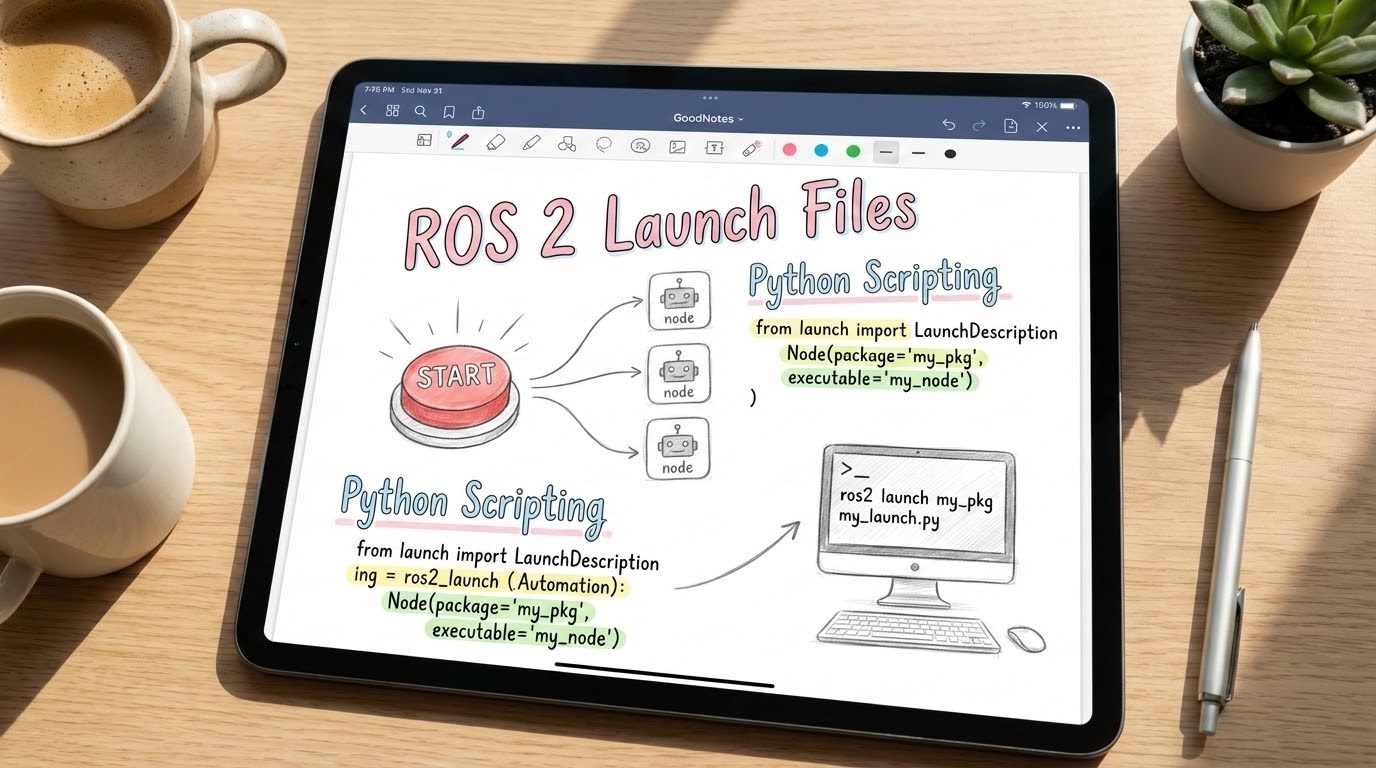Check the Wi-Fi status icon

tap(1026, 104)
